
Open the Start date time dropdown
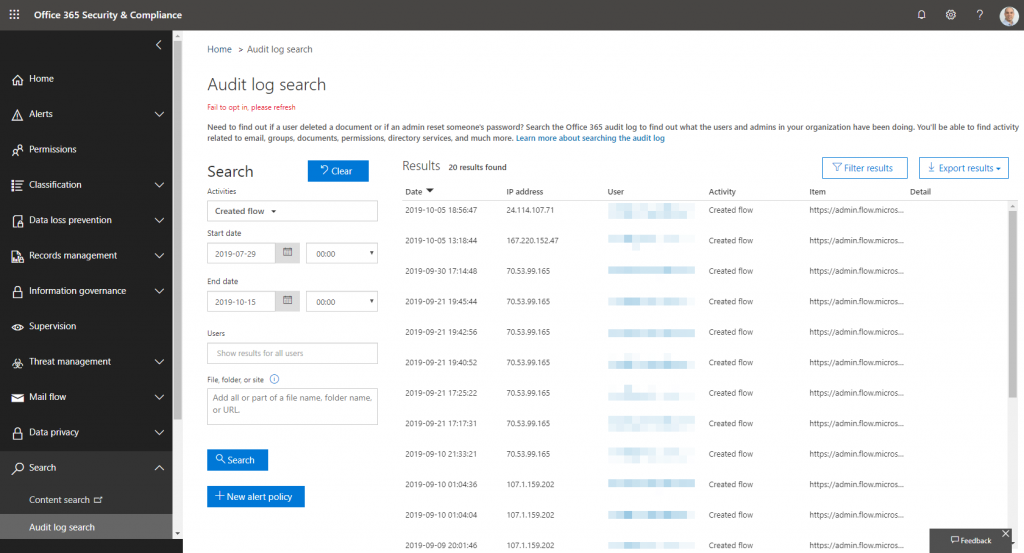tap(341, 254)
